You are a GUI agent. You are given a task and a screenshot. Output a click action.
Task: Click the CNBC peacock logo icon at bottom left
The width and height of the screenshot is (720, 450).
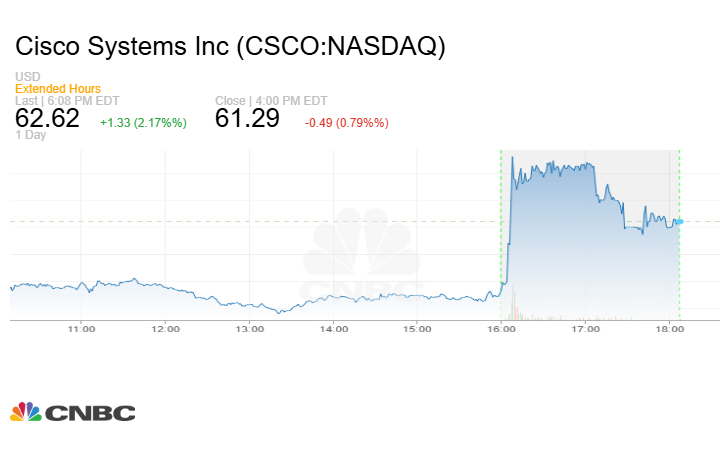tap(25, 412)
